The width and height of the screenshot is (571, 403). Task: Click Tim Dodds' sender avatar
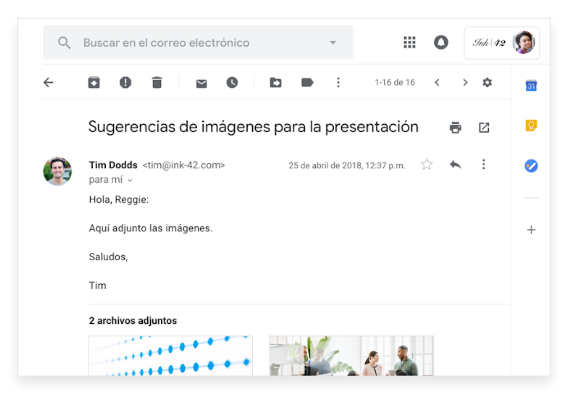58,171
